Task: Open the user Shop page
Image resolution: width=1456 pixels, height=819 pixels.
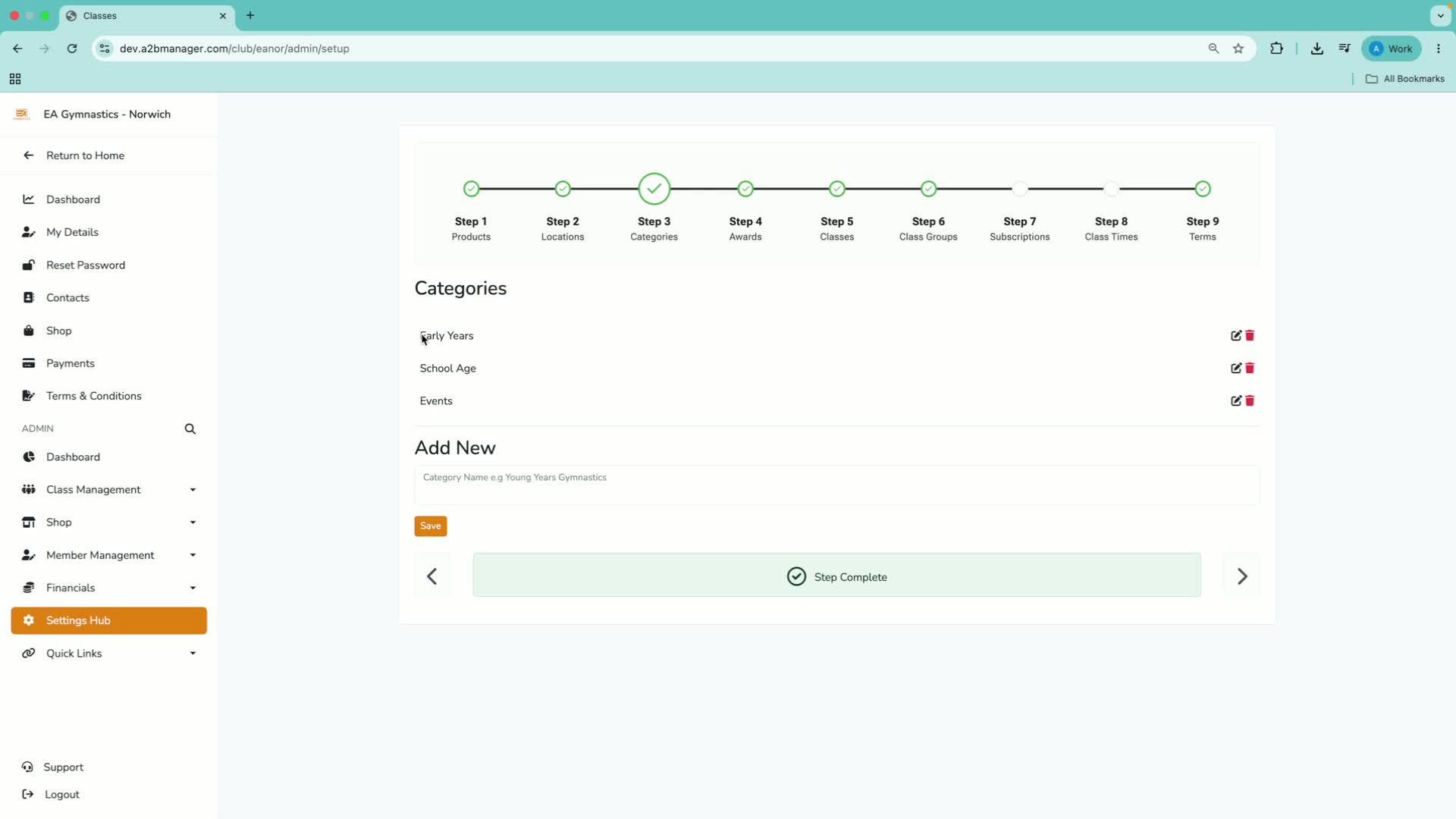Action: (59, 331)
